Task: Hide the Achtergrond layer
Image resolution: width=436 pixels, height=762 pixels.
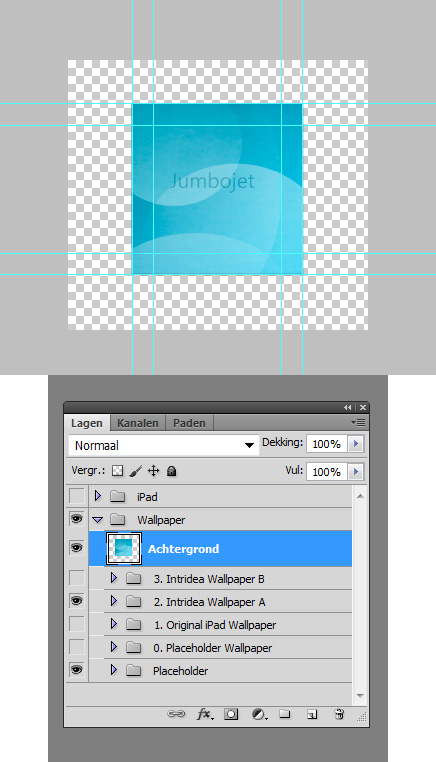Action: 77,548
